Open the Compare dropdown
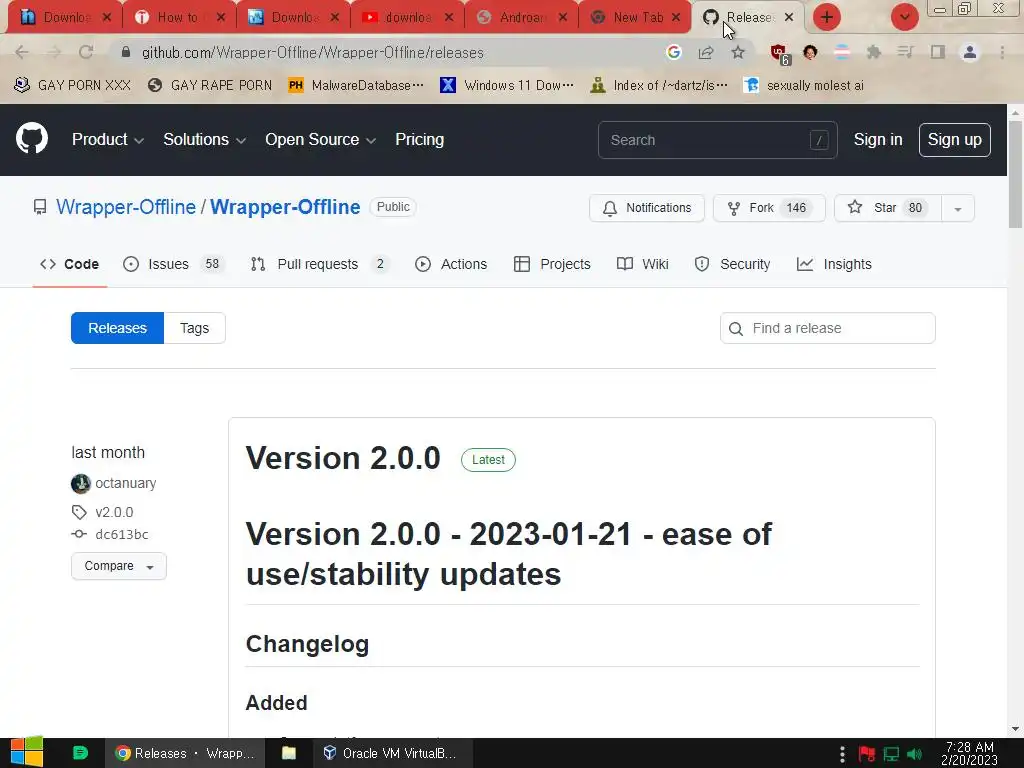1024x768 pixels. click(x=119, y=566)
